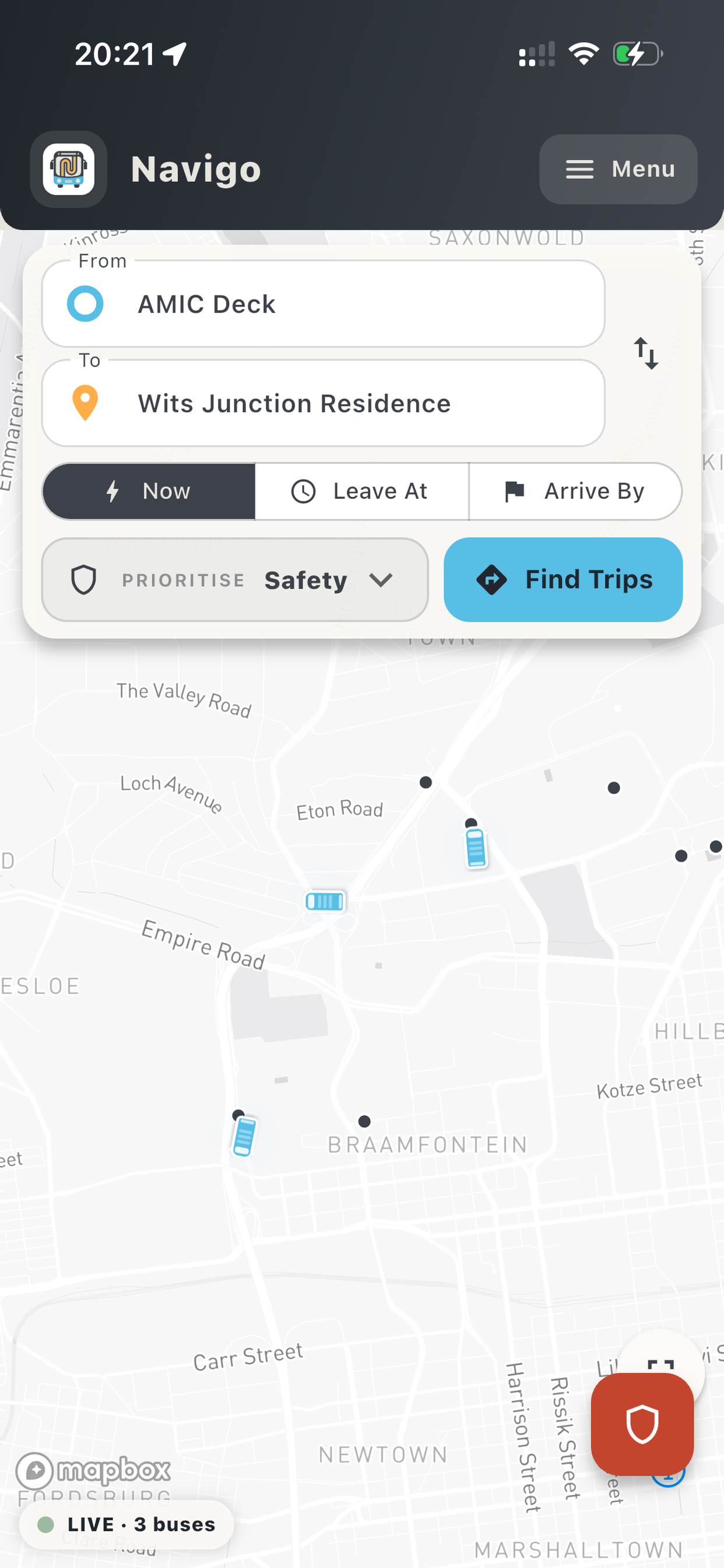Image resolution: width=724 pixels, height=1568 pixels.
Task: Tap the fullscreen map expand icon
Action: pyautogui.click(x=660, y=1366)
